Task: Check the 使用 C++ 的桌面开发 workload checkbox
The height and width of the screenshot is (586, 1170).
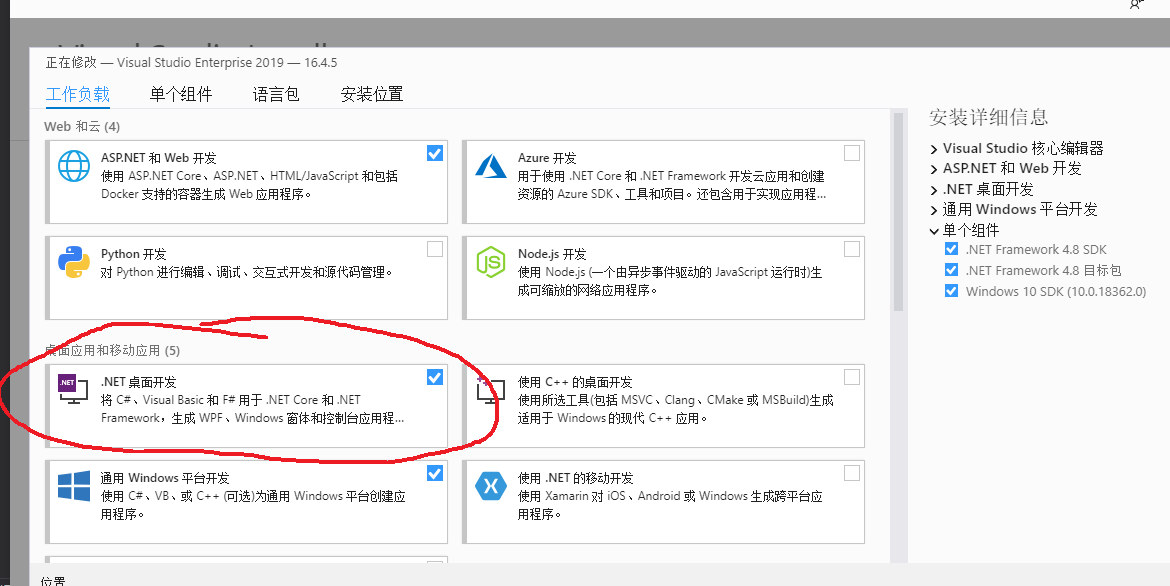Action: click(851, 378)
